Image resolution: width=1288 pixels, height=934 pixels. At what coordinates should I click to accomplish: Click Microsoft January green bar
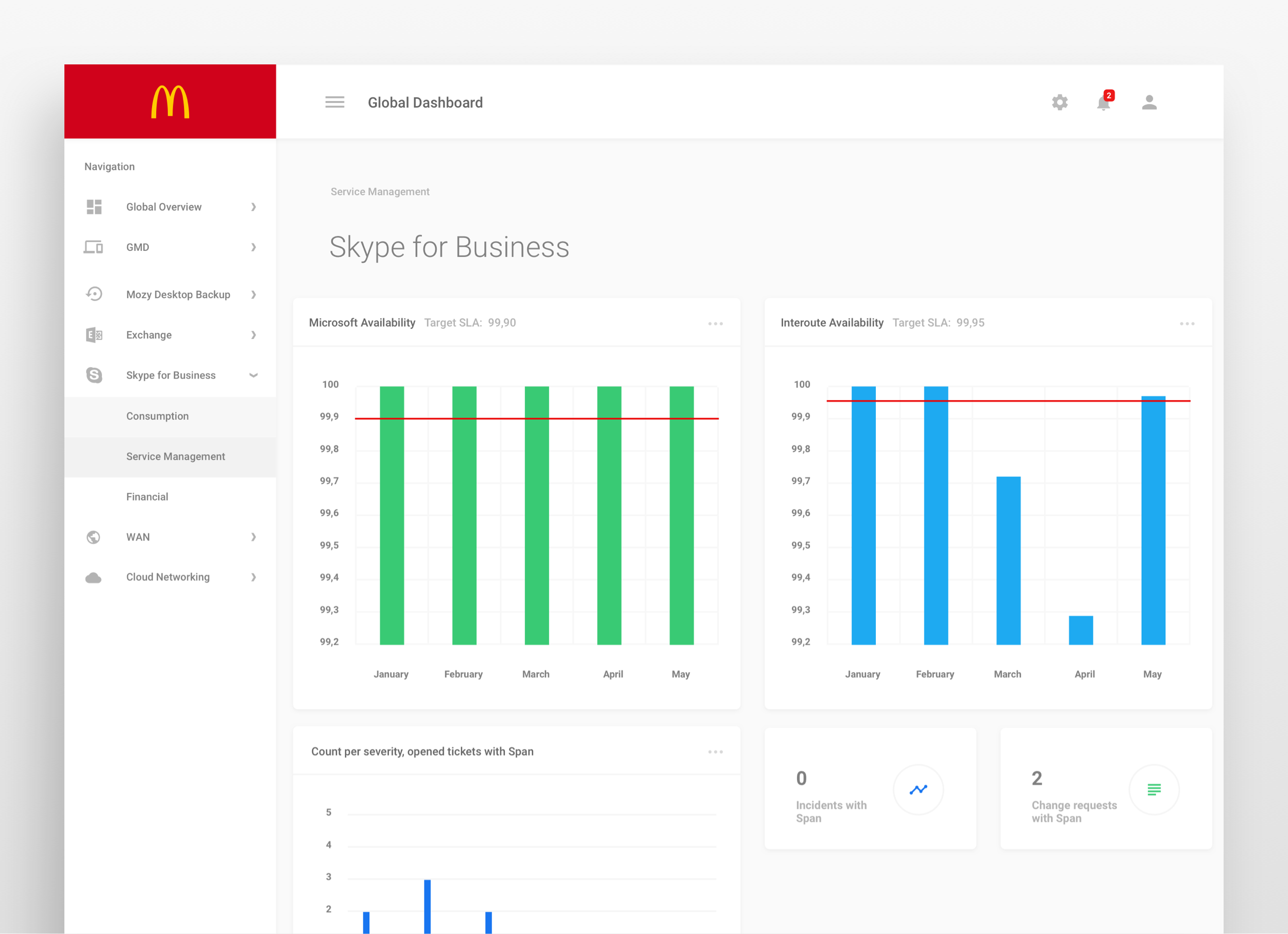coord(392,516)
